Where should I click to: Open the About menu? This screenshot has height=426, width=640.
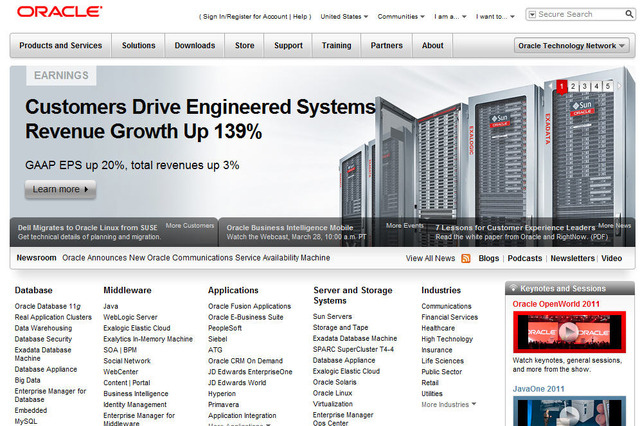[433, 45]
